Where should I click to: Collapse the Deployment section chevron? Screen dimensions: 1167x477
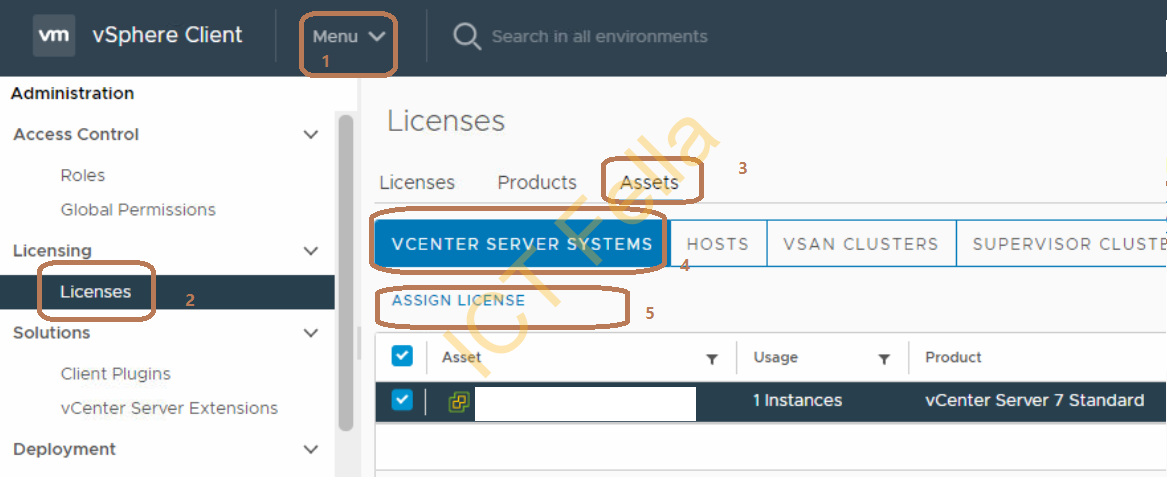(311, 449)
